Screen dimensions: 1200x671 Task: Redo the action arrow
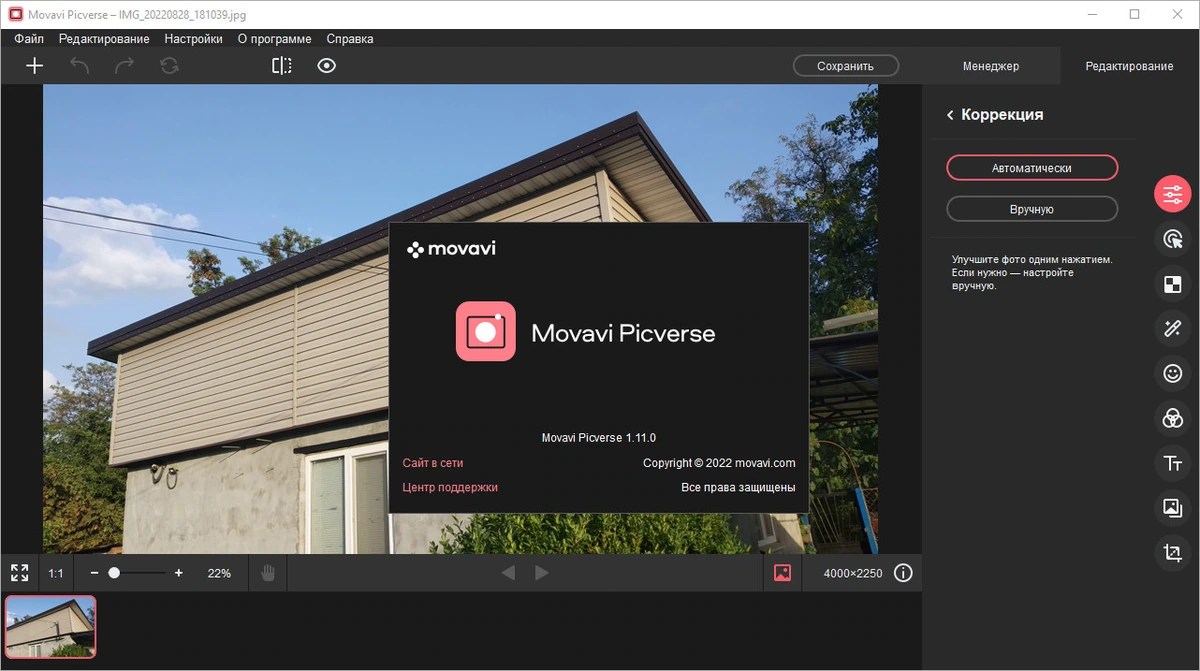[124, 66]
